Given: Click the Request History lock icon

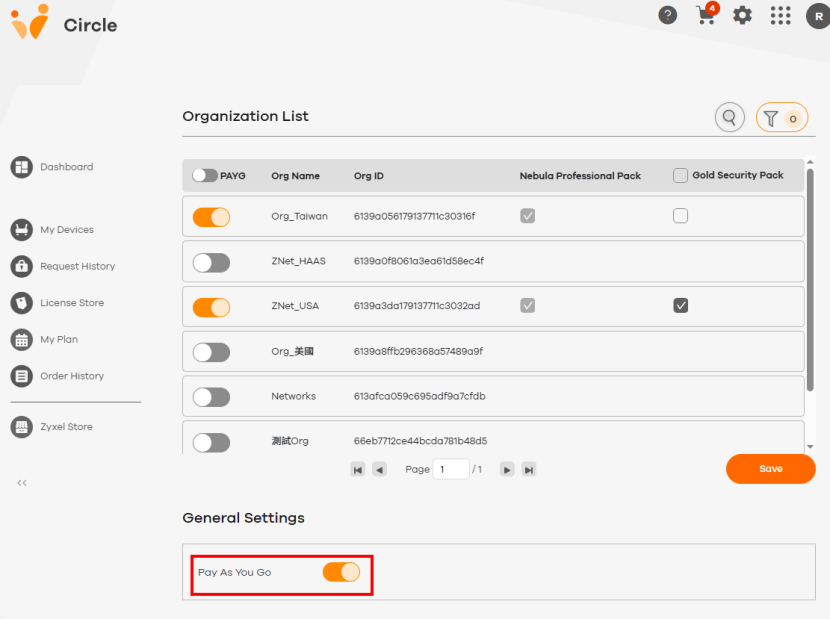Looking at the screenshot, I should (22, 266).
